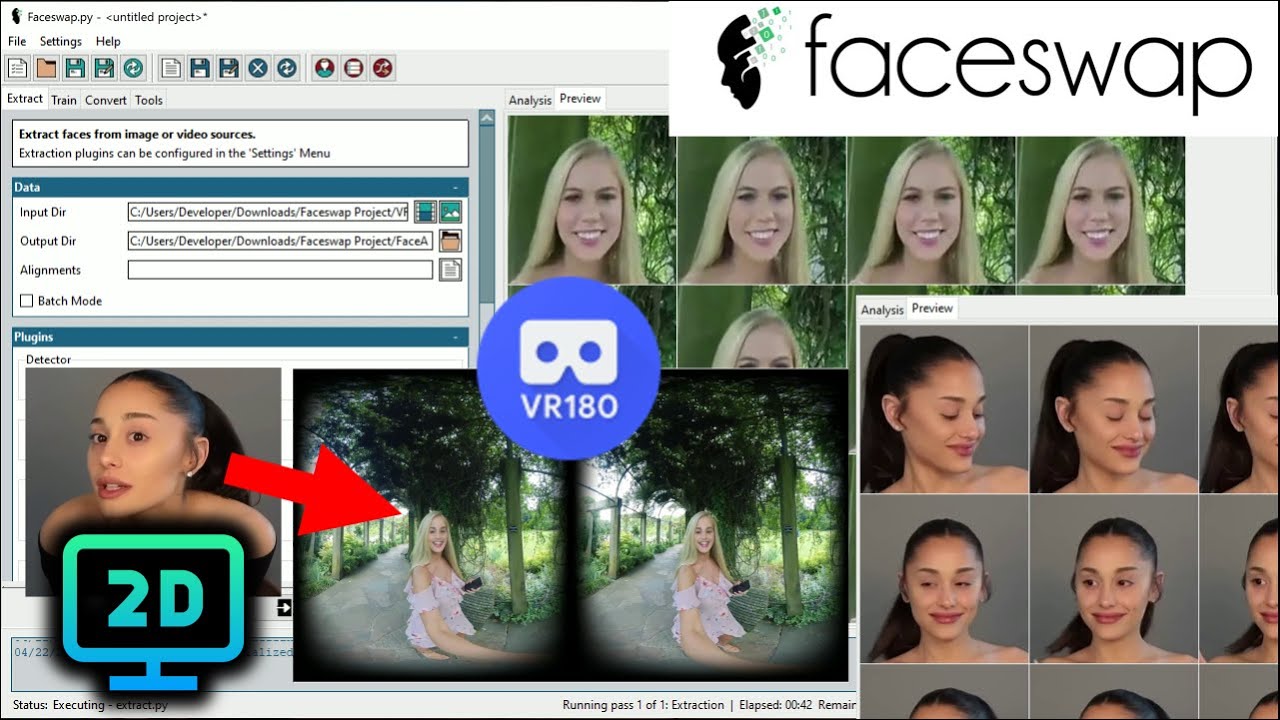
Task: Open a project with the folder icon
Action: tap(46, 68)
